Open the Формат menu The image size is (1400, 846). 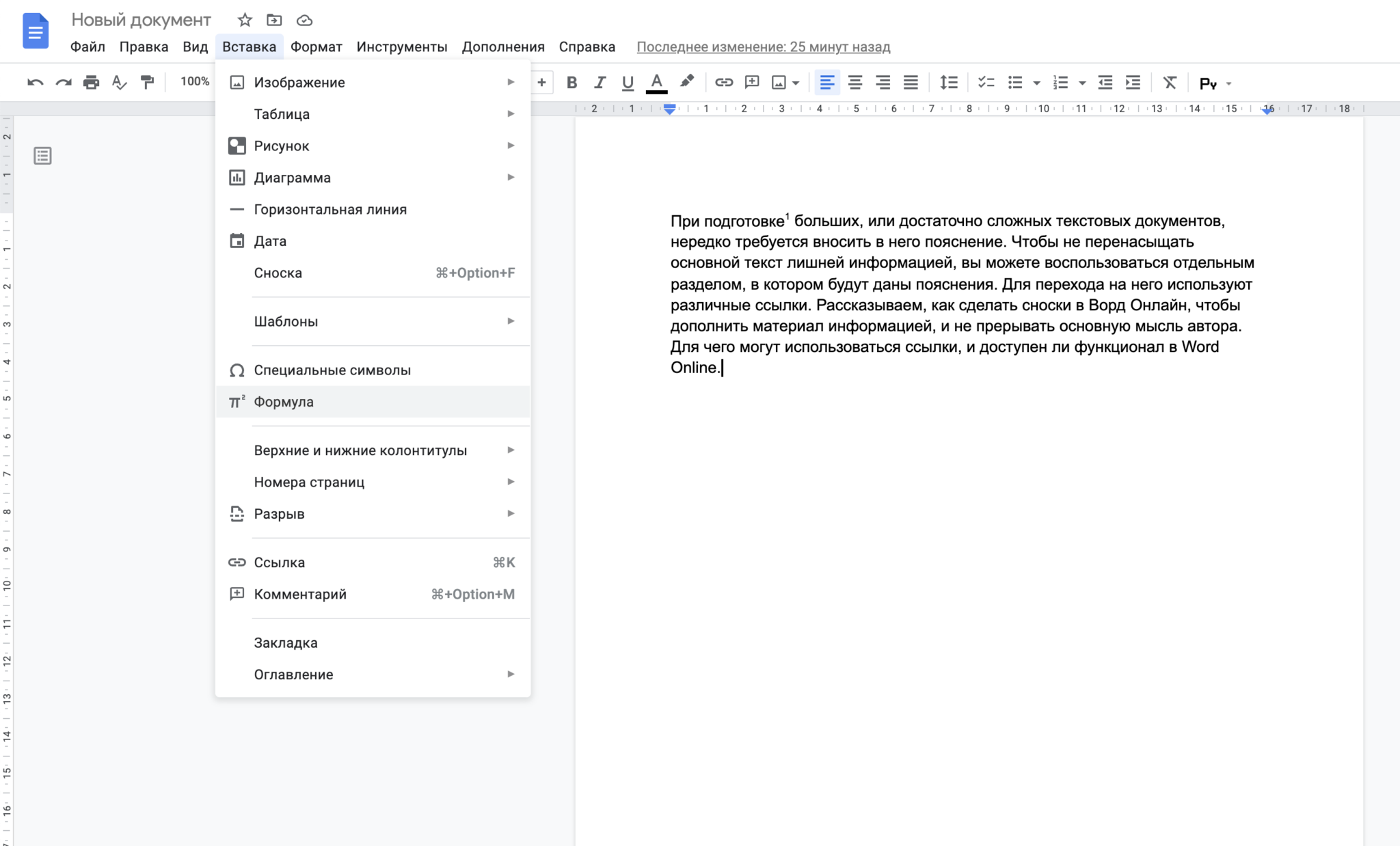point(316,46)
